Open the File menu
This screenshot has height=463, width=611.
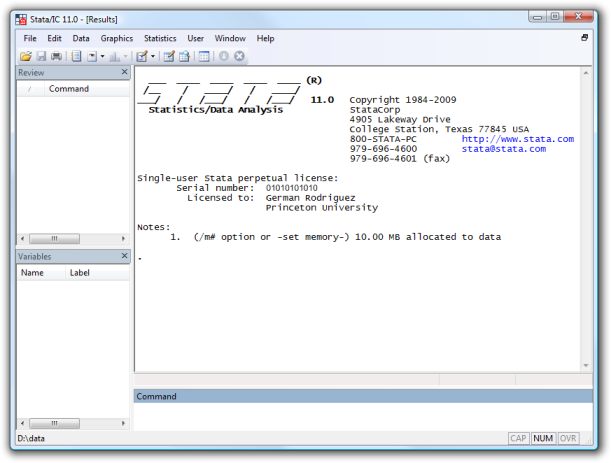[x=30, y=38]
